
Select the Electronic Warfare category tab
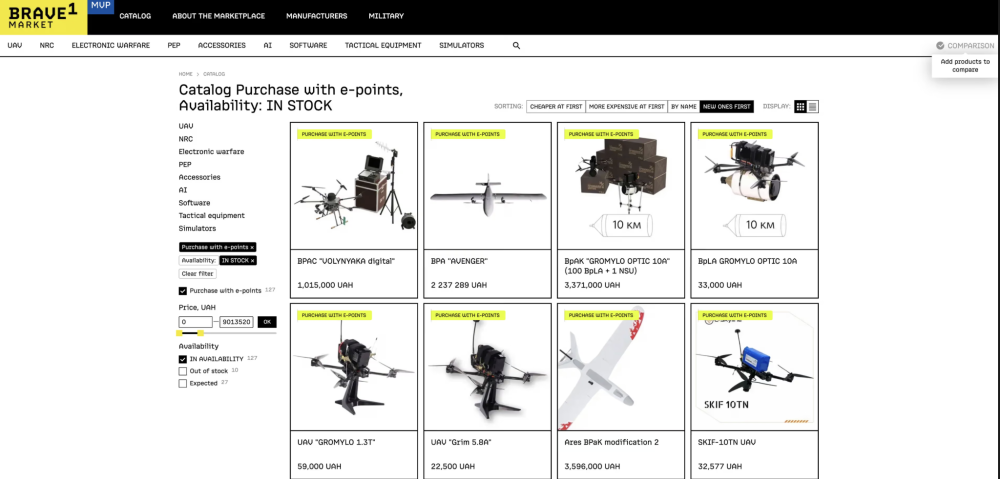tap(110, 46)
